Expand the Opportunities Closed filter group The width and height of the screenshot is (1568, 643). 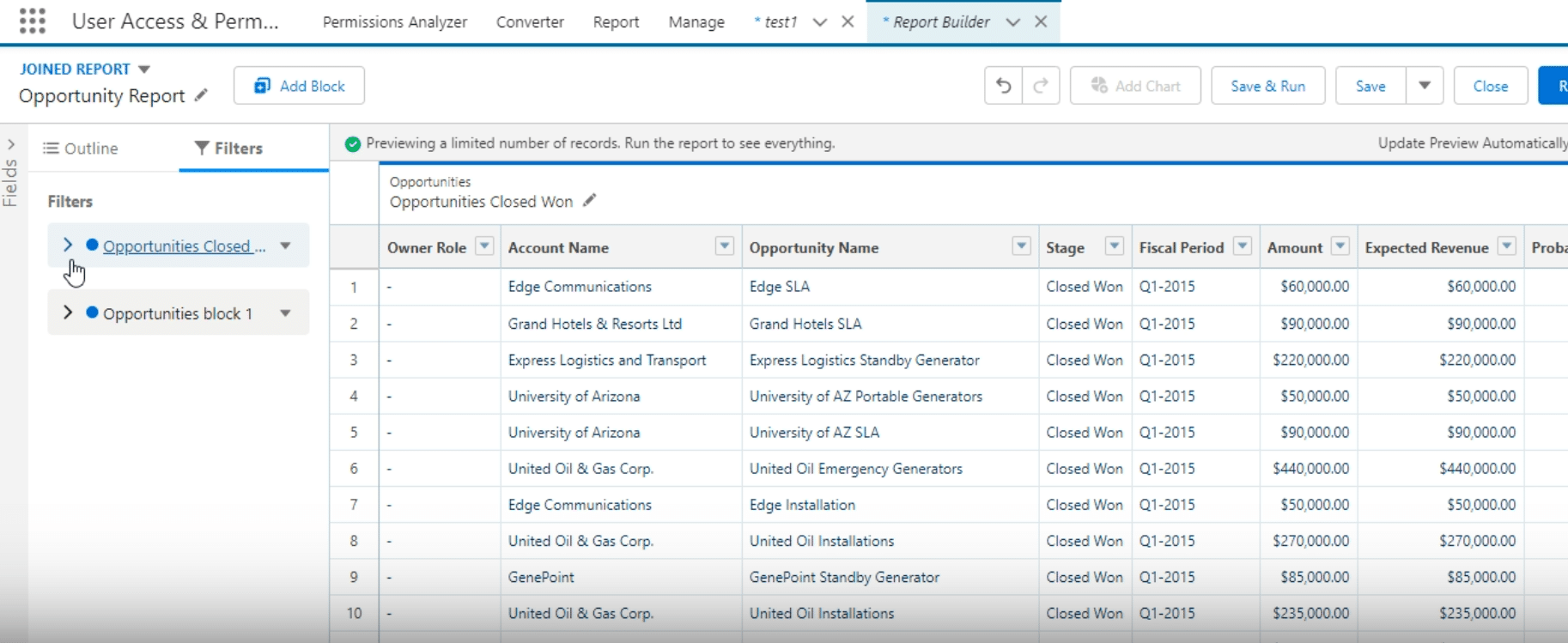coord(68,246)
